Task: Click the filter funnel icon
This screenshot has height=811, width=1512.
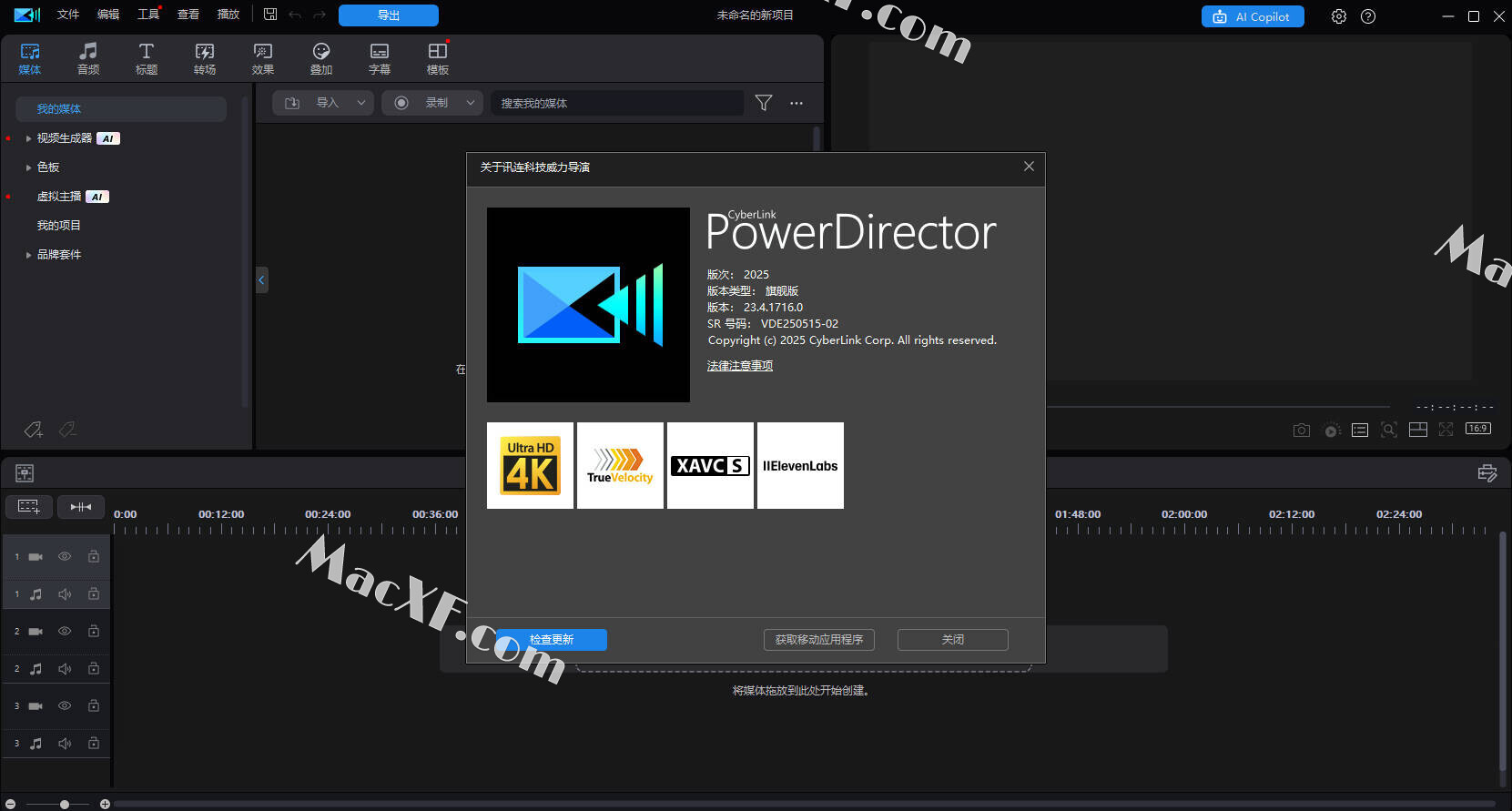Action: pyautogui.click(x=764, y=103)
